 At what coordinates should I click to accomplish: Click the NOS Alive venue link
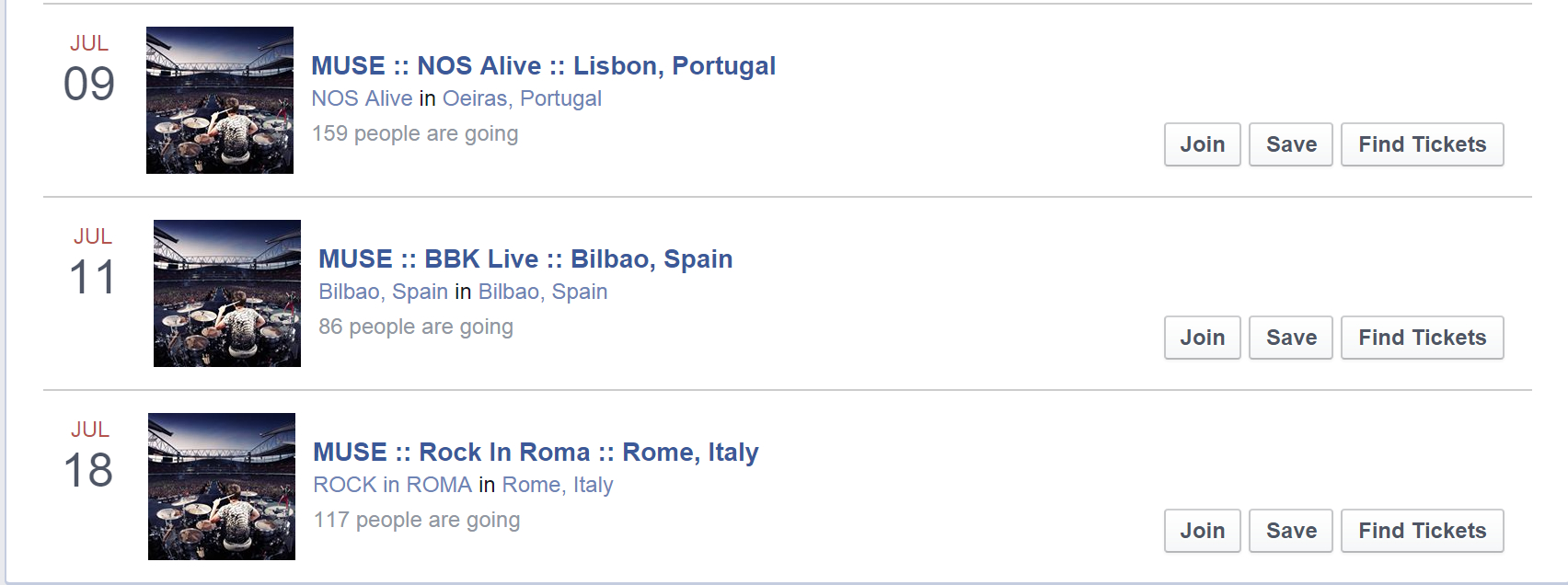pos(362,98)
